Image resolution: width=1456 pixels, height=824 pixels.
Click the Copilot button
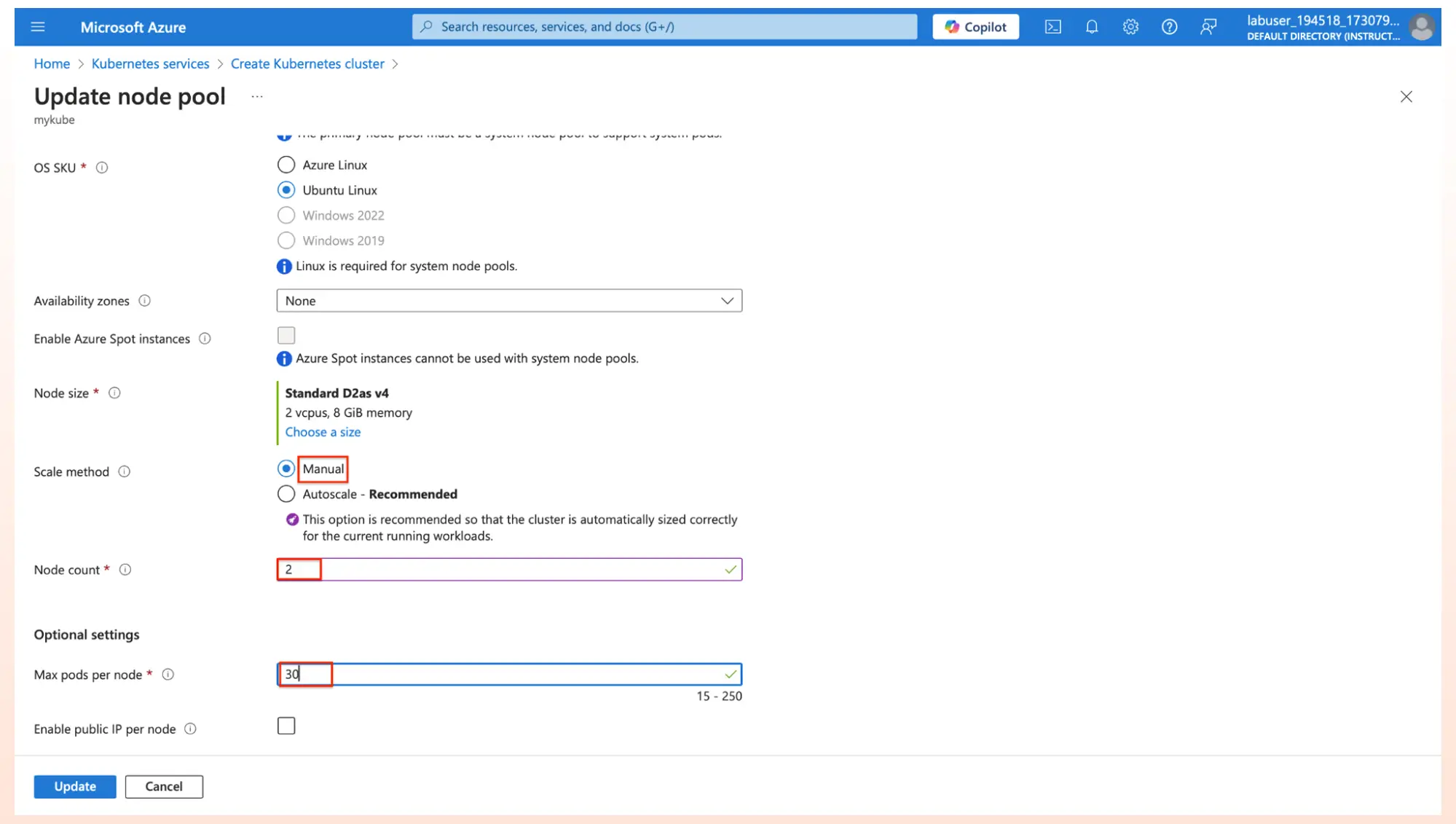click(975, 27)
